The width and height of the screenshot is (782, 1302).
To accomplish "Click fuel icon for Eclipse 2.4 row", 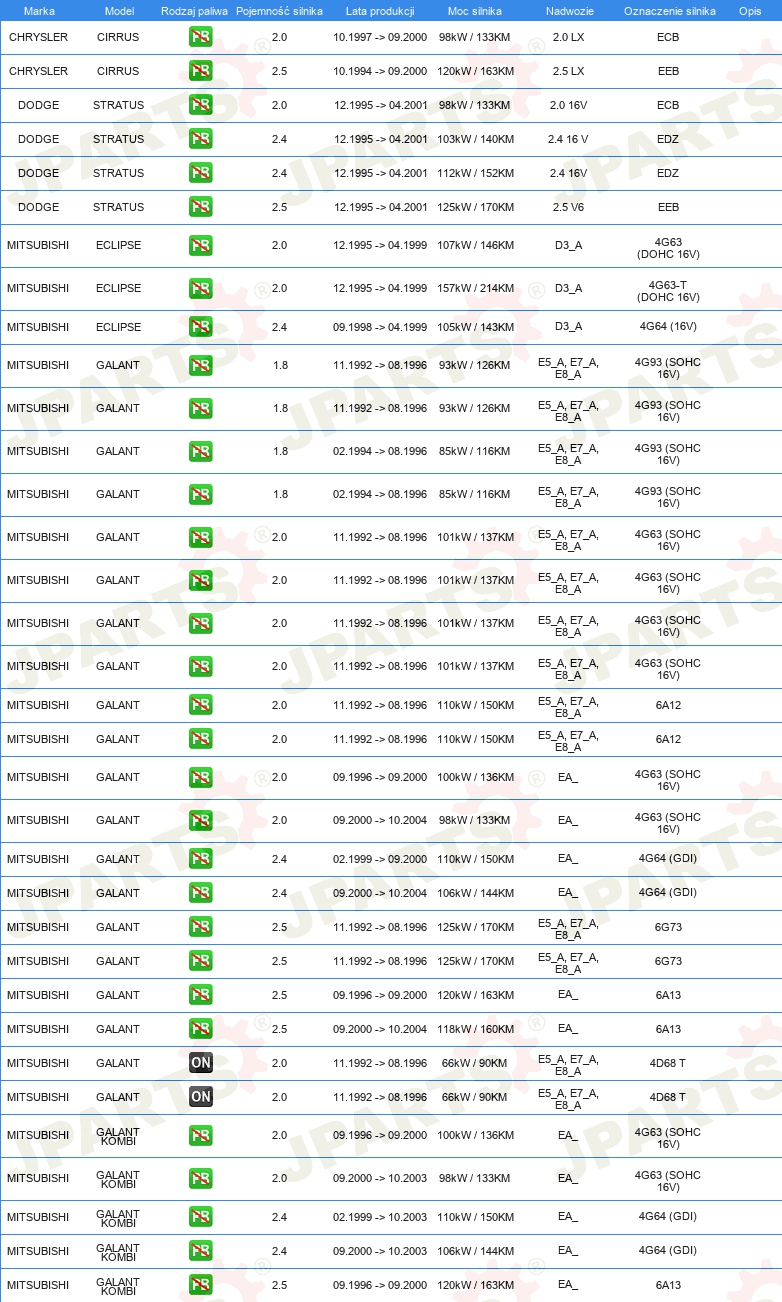I will pyautogui.click(x=200, y=327).
